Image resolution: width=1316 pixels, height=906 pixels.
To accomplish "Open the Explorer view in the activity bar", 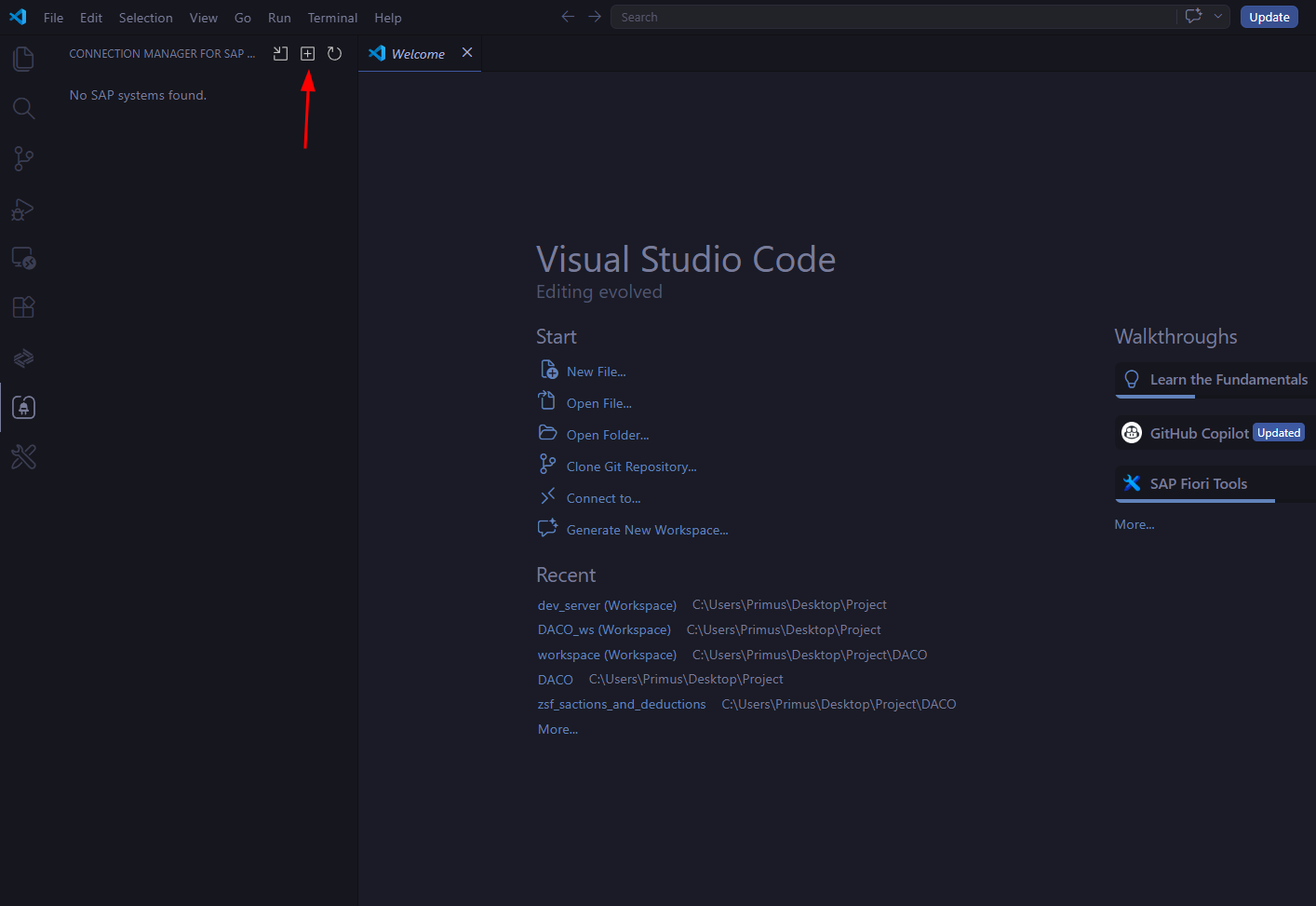I will [x=23, y=60].
